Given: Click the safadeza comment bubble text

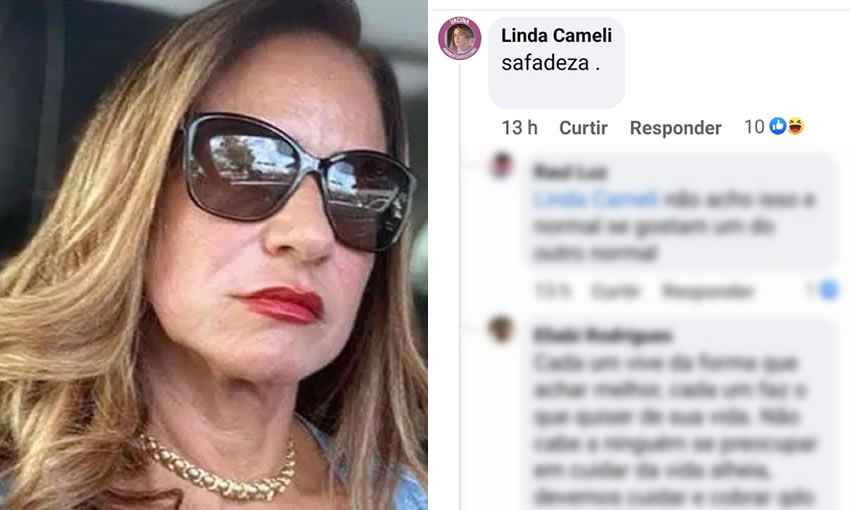Looking at the screenshot, I should click(550, 63).
